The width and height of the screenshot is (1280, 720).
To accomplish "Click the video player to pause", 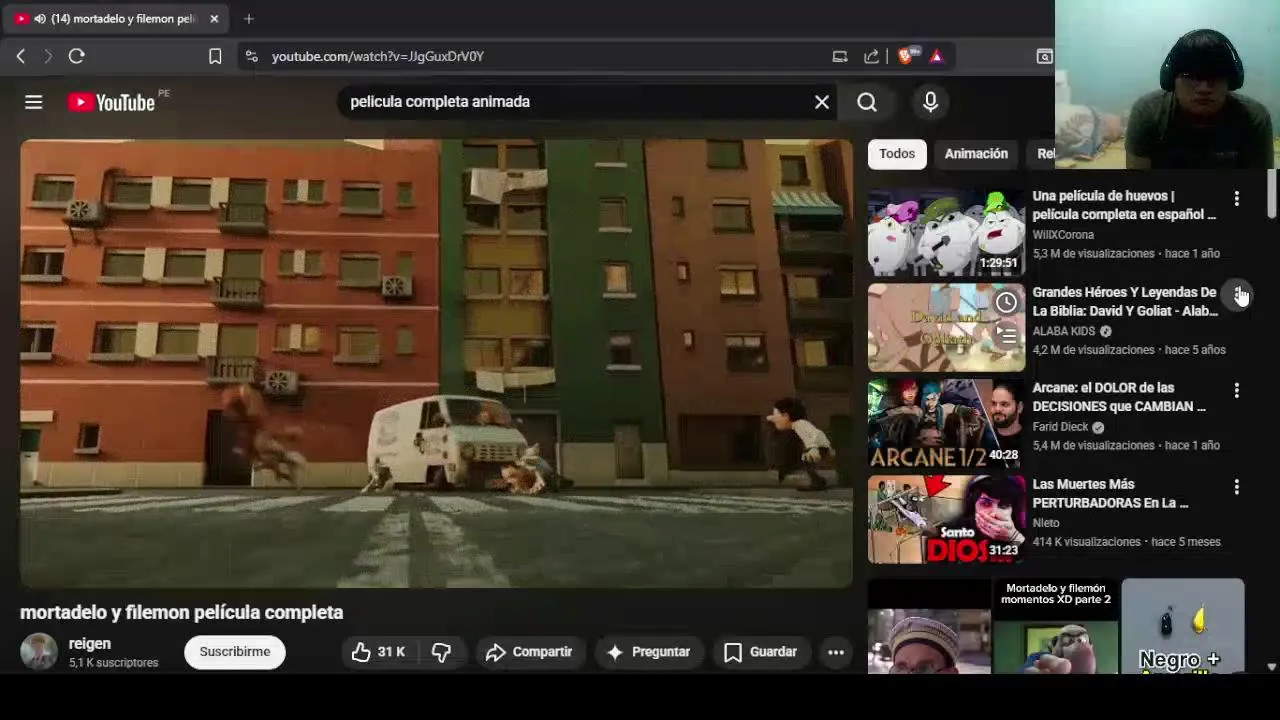I will pos(436,363).
